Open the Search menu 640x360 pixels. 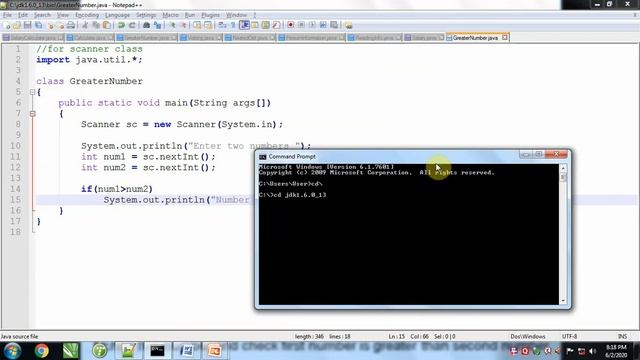pos(42,15)
